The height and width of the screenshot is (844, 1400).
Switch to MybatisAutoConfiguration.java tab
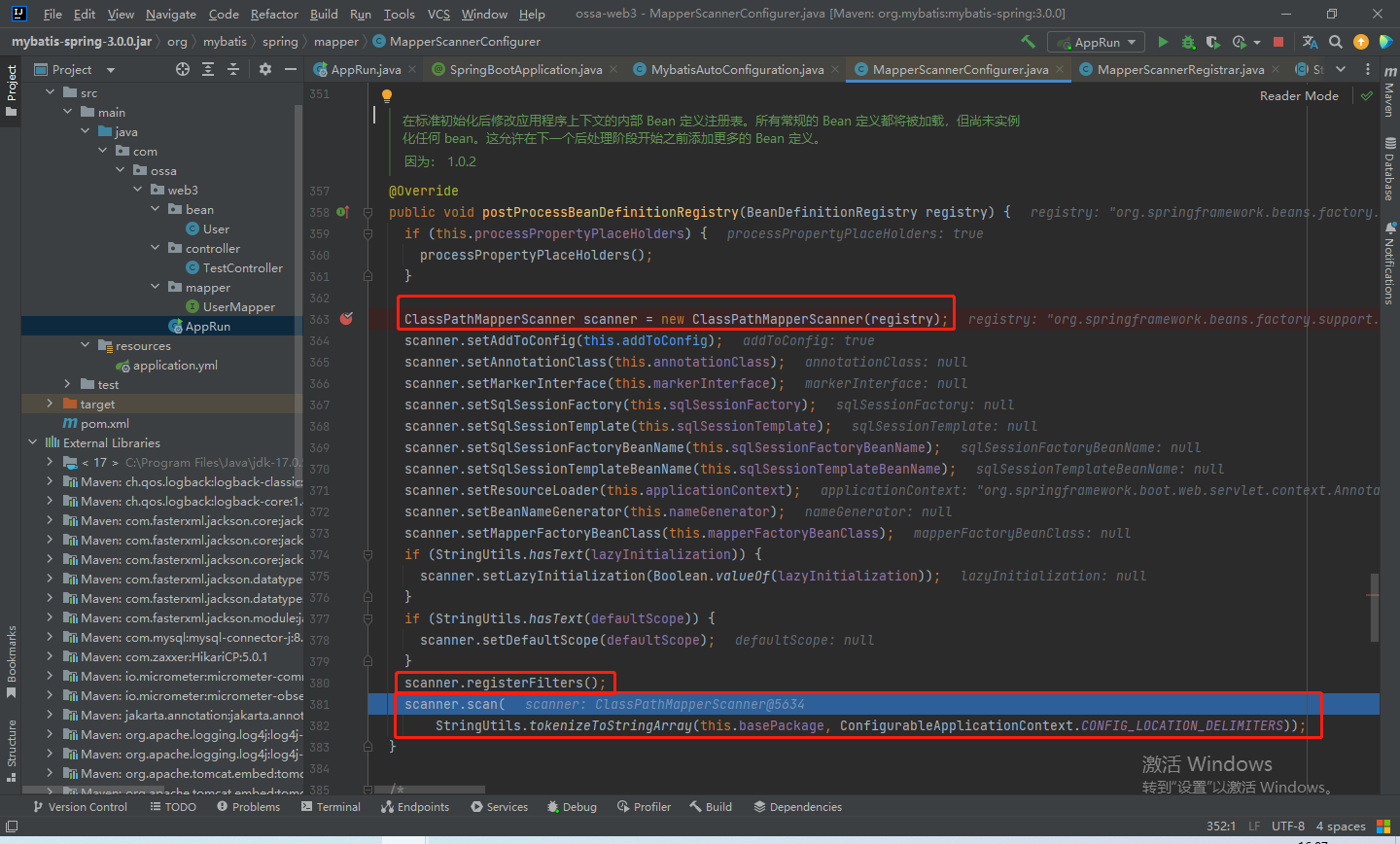pyautogui.click(x=736, y=69)
